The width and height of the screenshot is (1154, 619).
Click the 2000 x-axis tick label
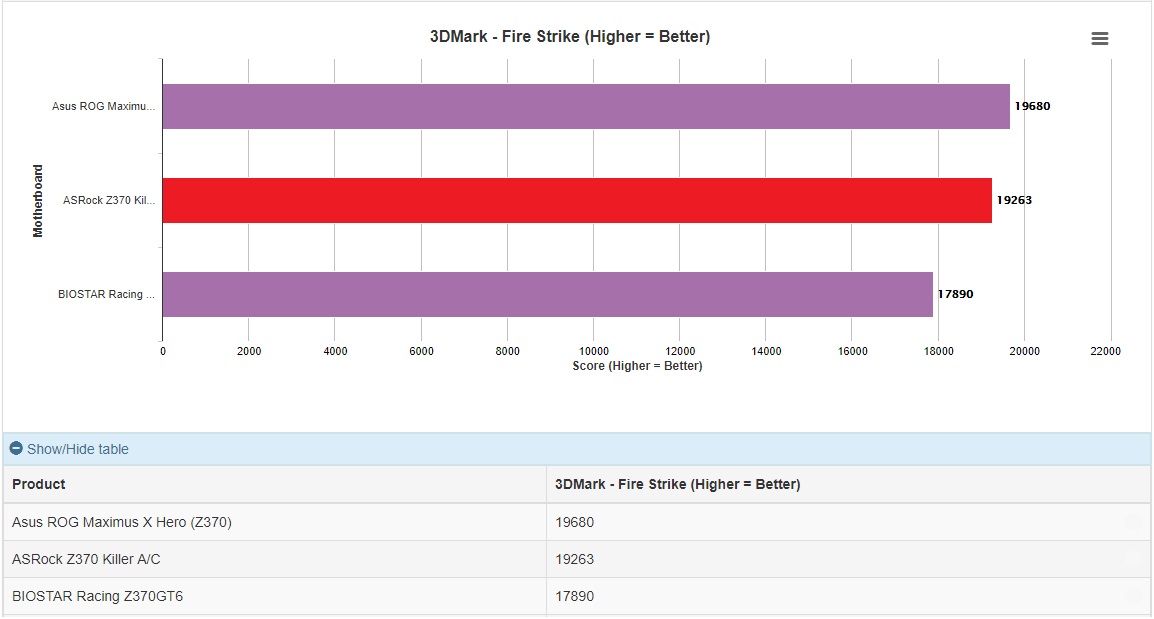pyautogui.click(x=249, y=351)
